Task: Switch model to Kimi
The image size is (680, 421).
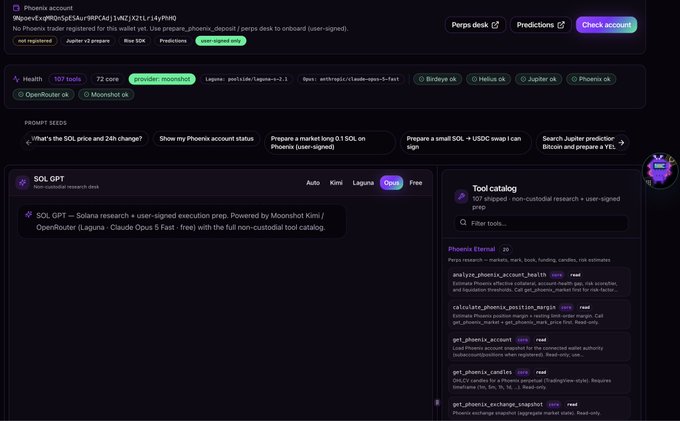Action: (336, 183)
